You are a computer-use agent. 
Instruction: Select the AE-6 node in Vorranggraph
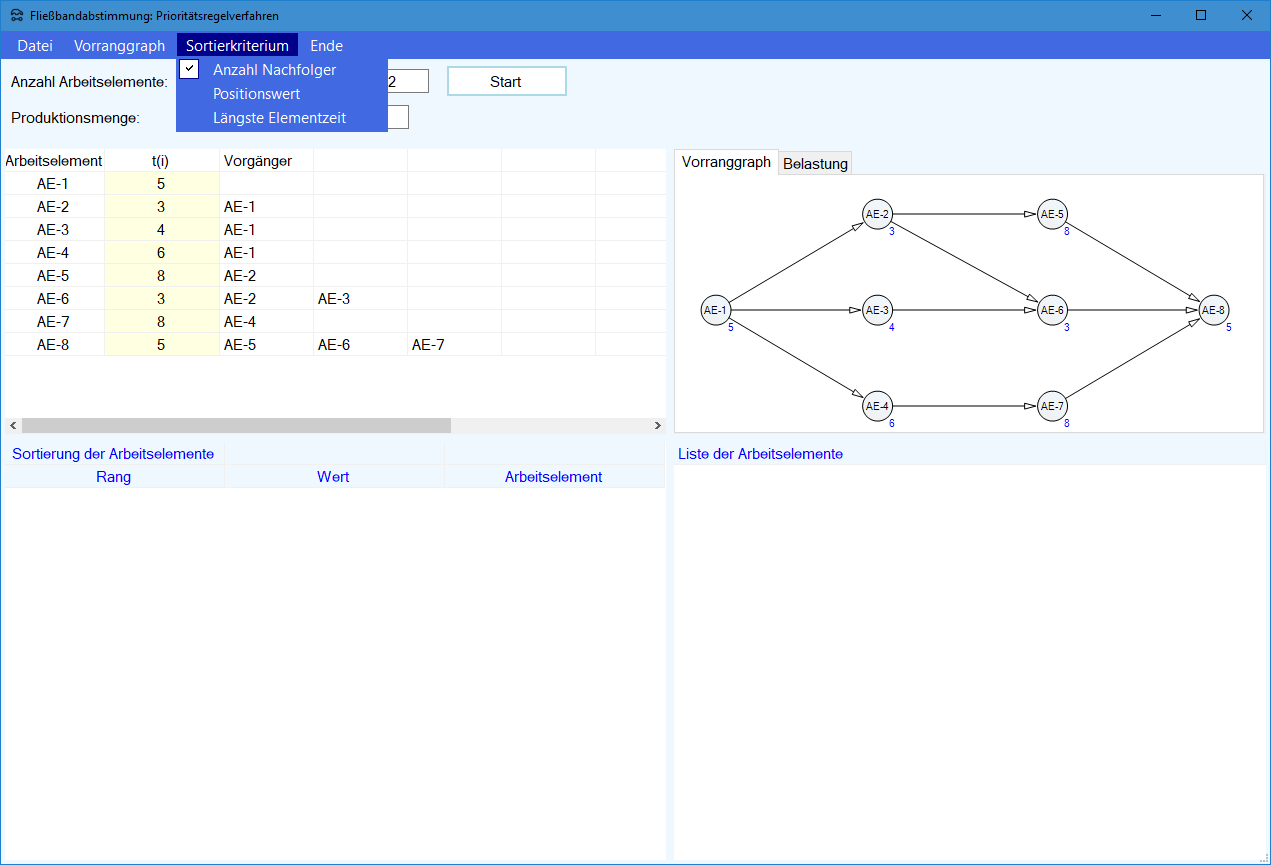pos(1052,311)
